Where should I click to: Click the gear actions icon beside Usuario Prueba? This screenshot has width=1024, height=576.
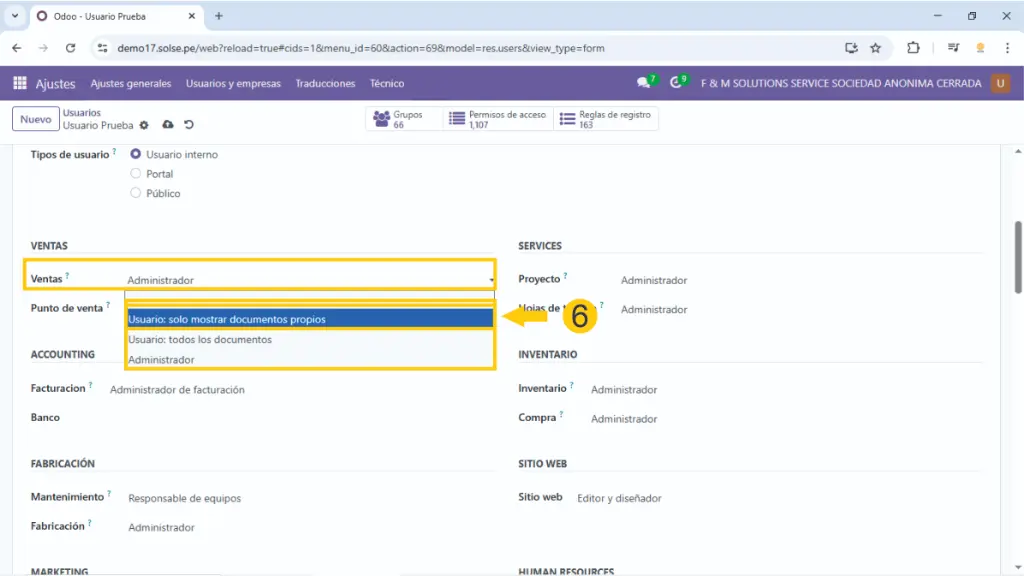tap(144, 125)
